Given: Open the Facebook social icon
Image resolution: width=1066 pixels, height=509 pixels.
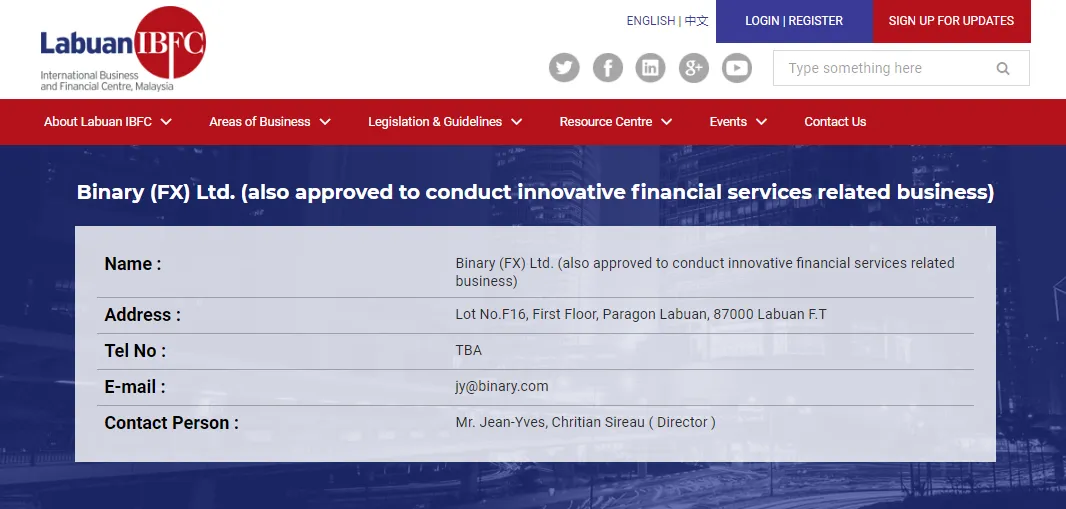Looking at the screenshot, I should coord(608,68).
